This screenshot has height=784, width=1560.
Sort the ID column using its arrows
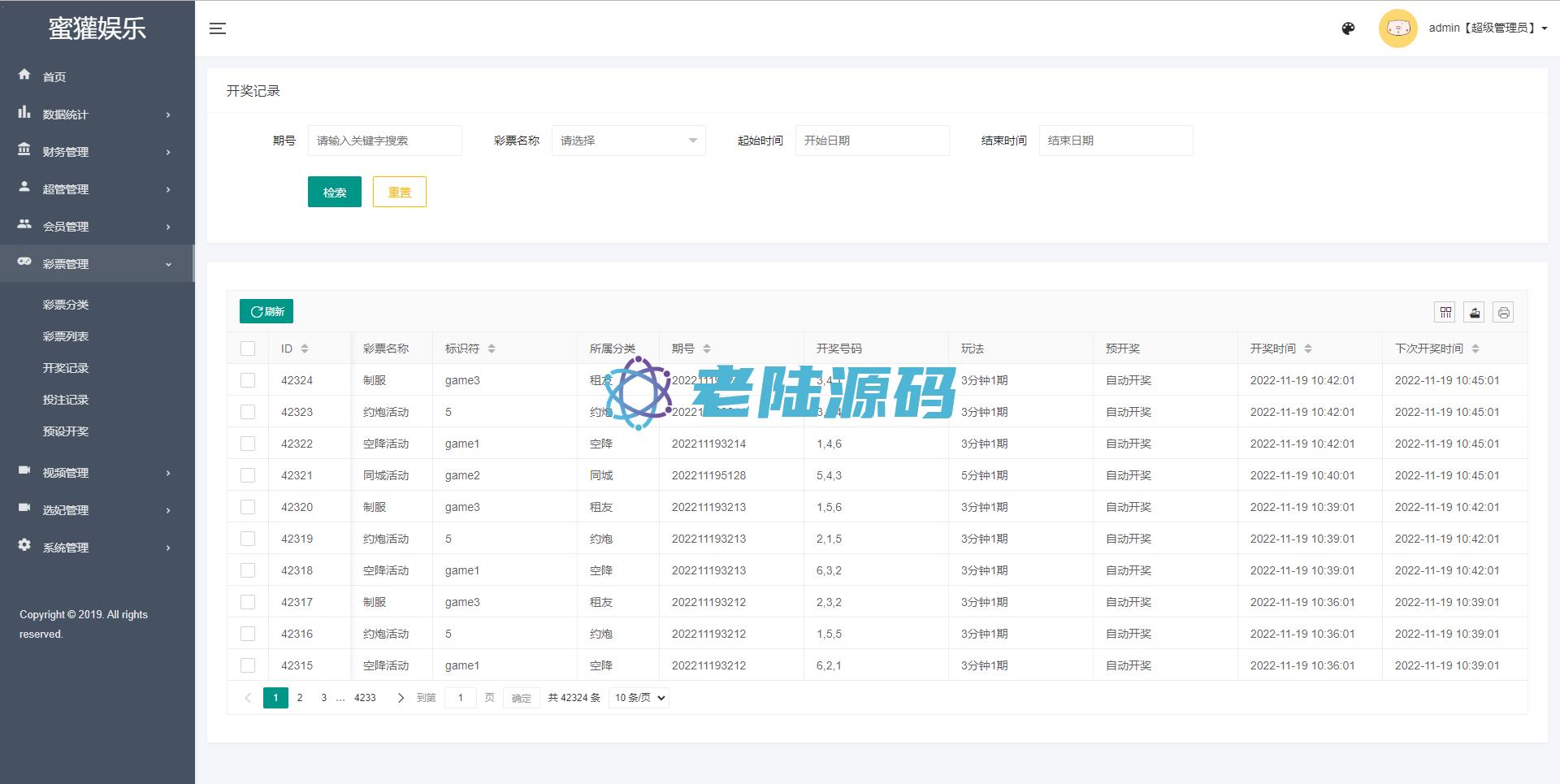(305, 349)
